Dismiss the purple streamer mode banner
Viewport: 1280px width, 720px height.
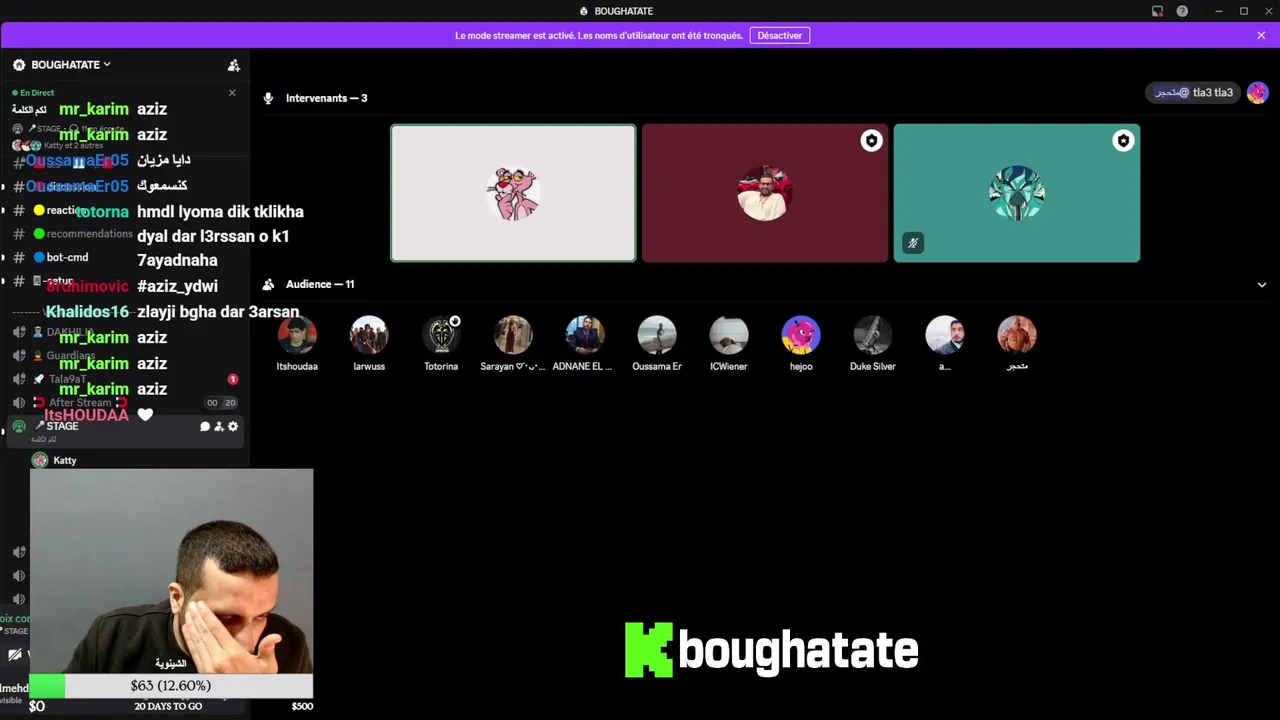tap(1261, 35)
